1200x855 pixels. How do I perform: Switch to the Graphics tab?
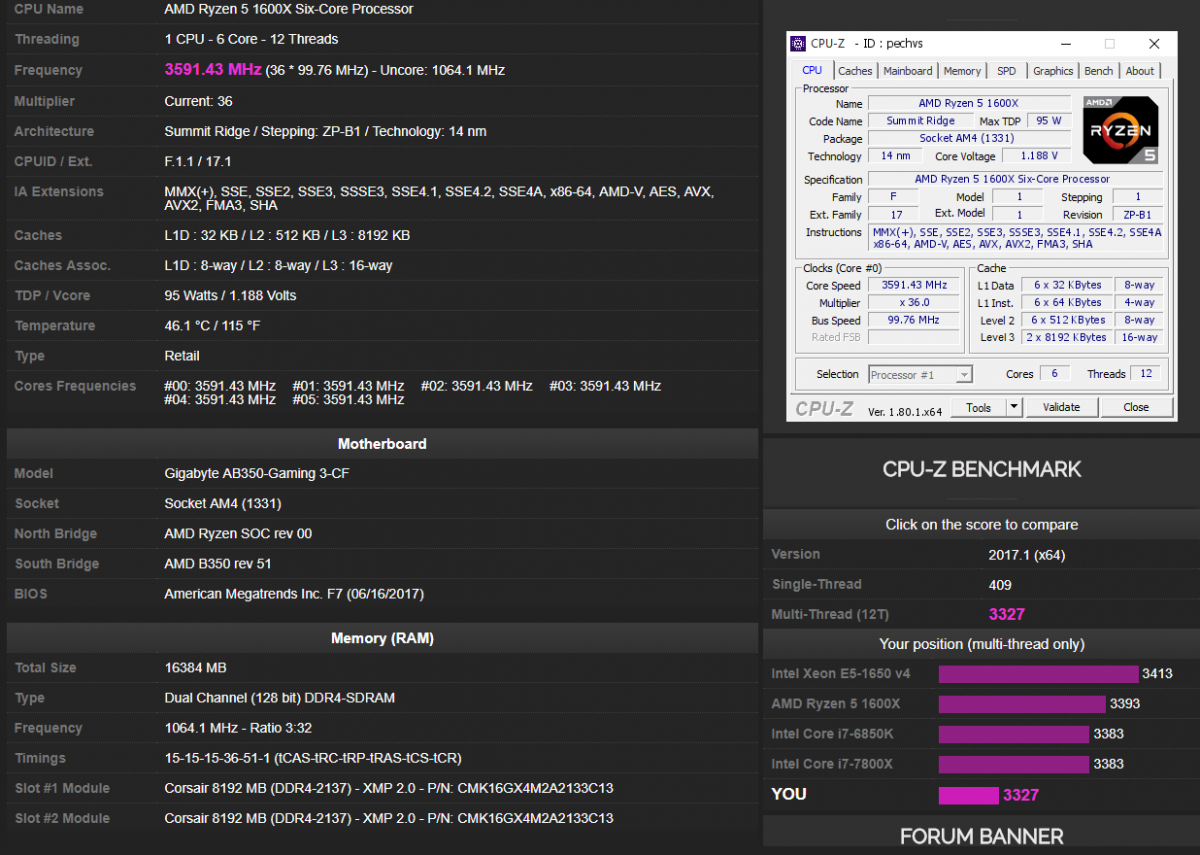(x=1053, y=71)
